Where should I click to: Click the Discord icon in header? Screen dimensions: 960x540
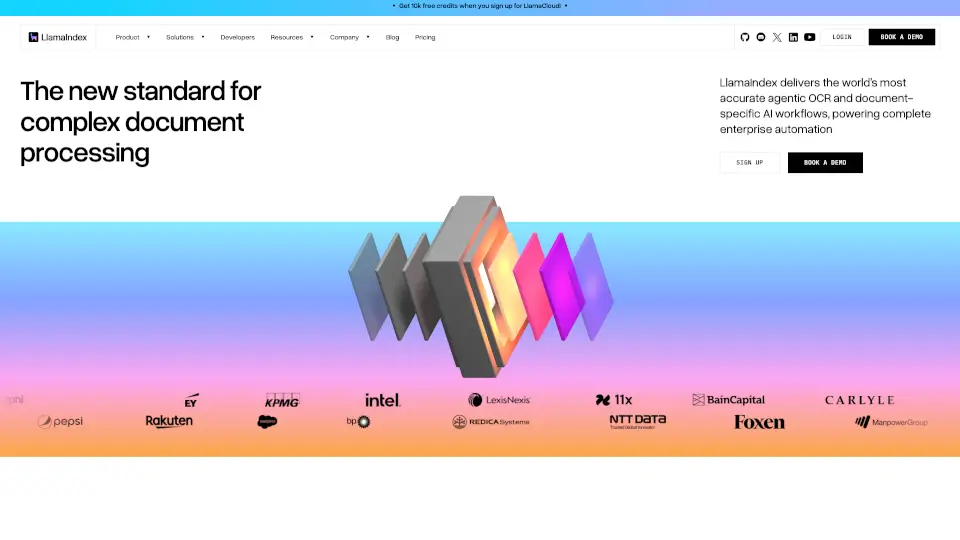pyautogui.click(x=761, y=37)
